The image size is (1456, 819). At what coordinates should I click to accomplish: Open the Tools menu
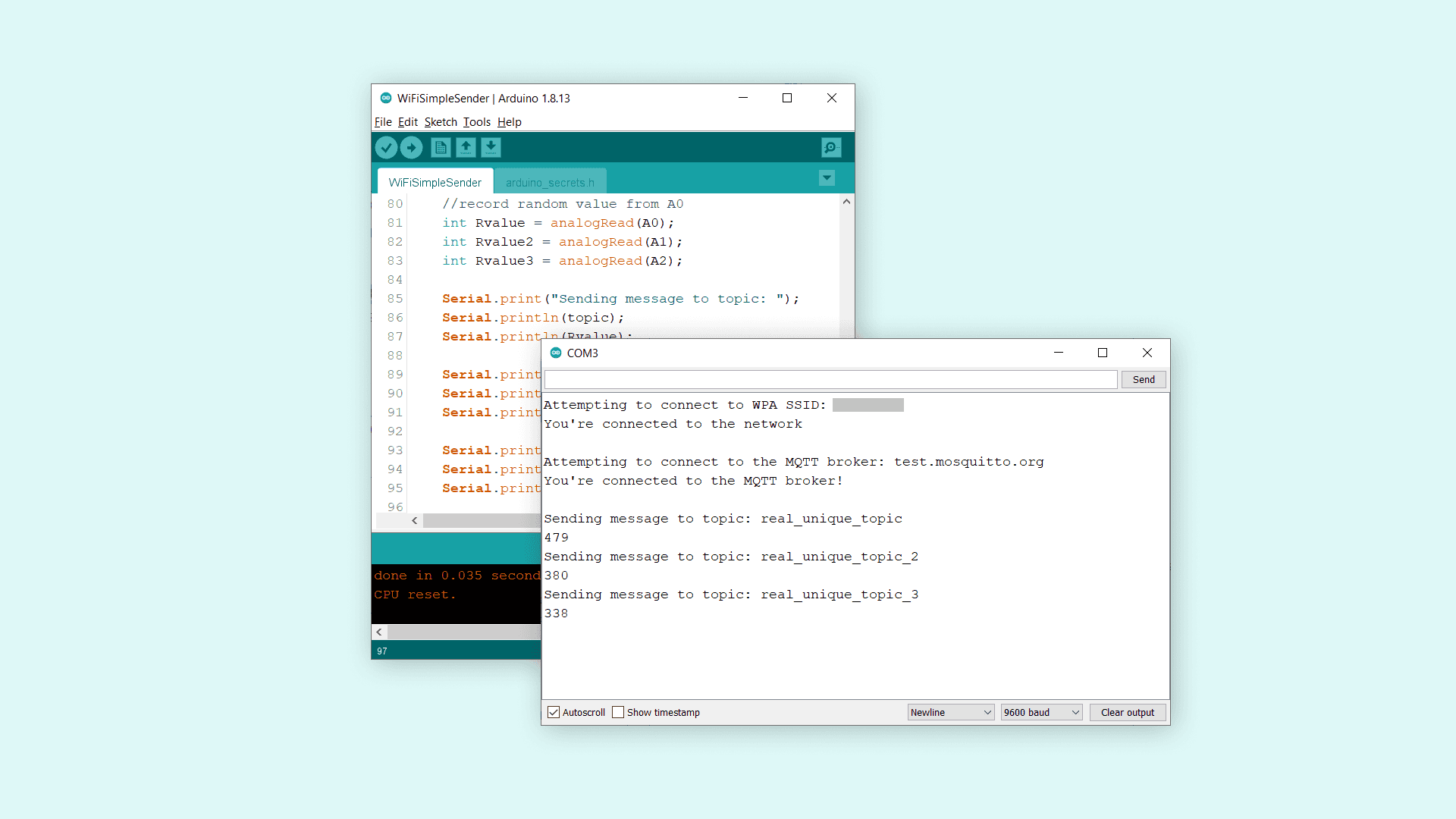tap(476, 122)
